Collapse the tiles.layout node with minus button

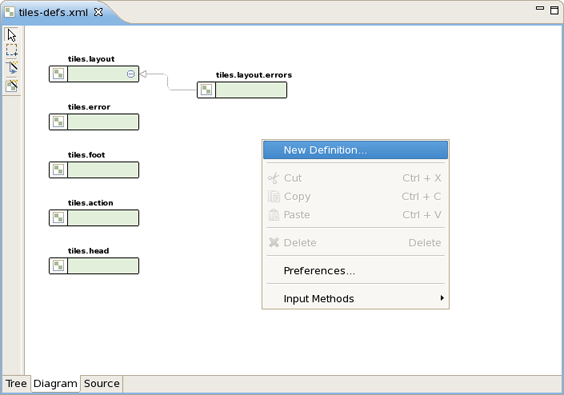(131, 74)
